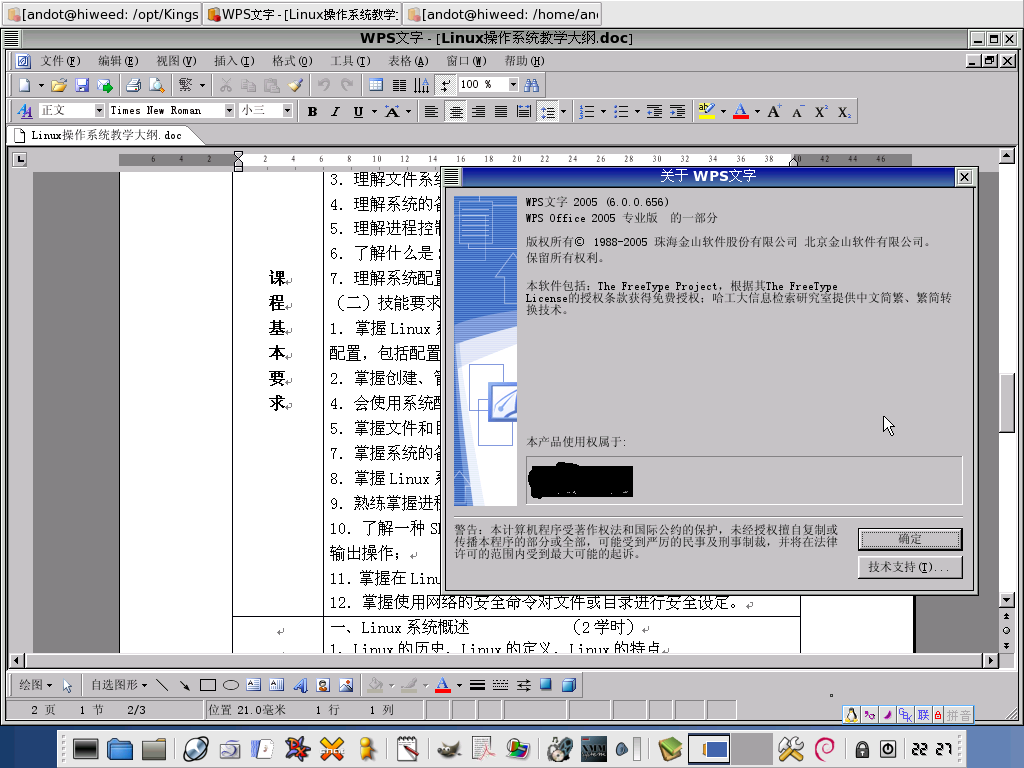Switch to the /opt/Kings terminal taskbar window

(103, 14)
